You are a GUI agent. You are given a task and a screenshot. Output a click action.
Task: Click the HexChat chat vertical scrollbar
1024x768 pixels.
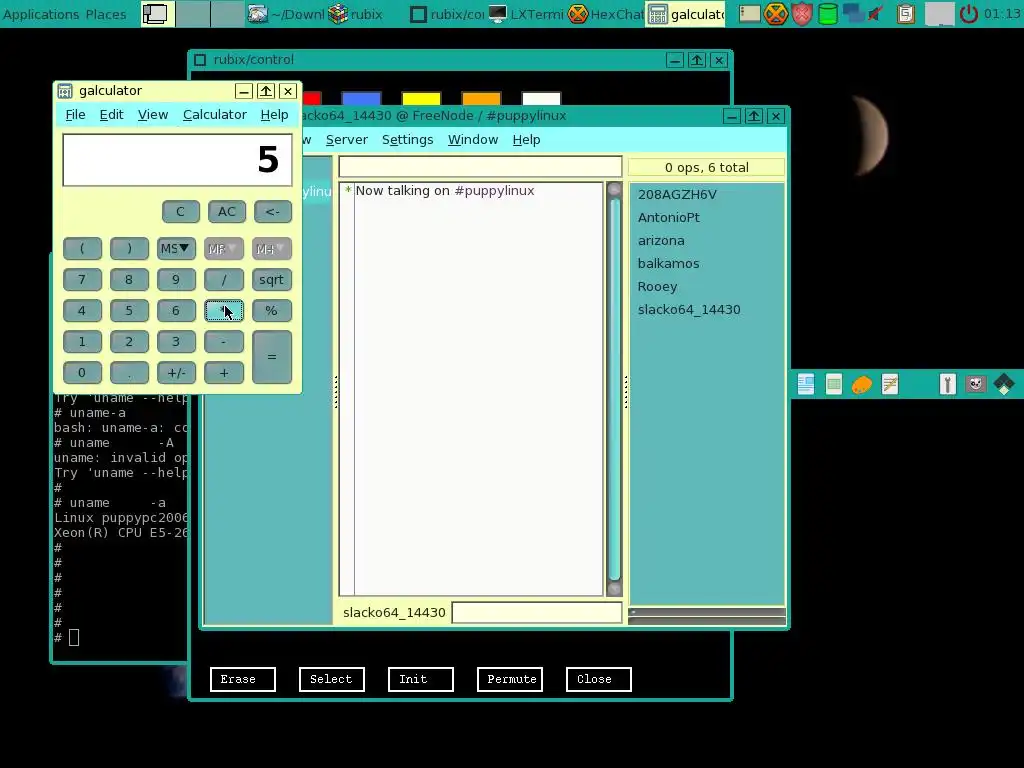click(x=614, y=389)
